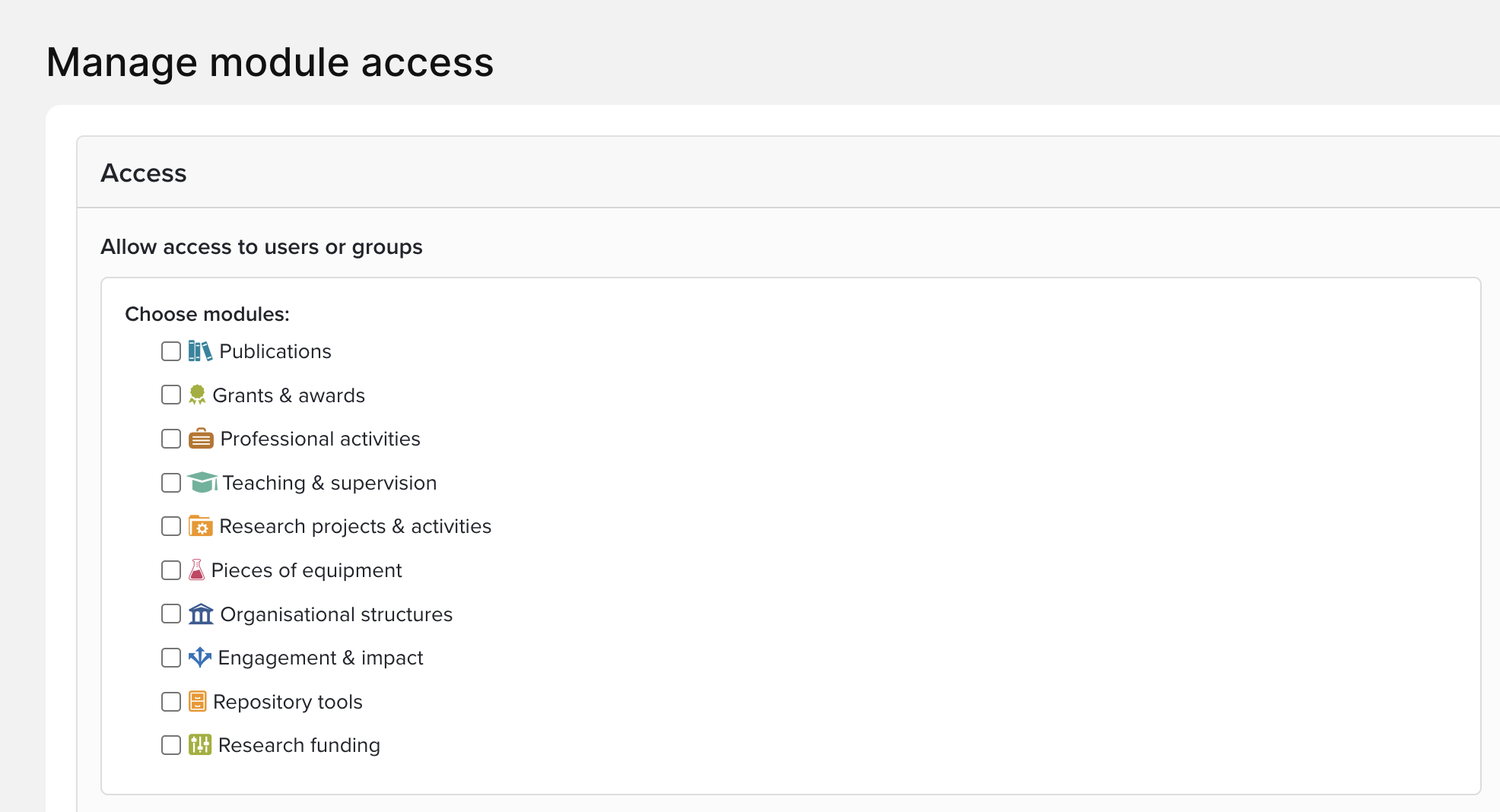Enable the Publications module checkbox
The image size is (1500, 812).
171,351
